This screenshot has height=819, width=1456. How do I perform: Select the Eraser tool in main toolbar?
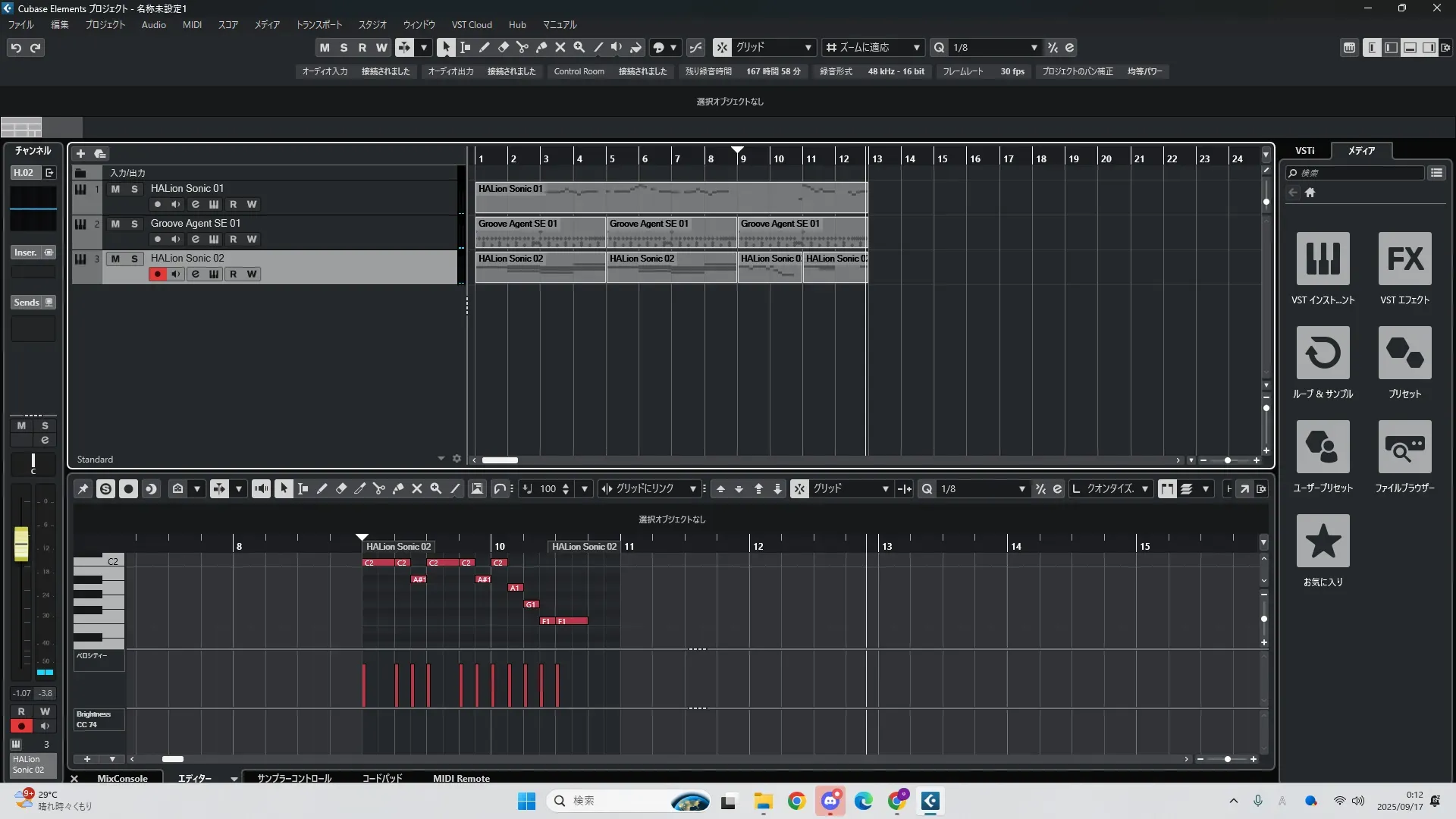504,47
